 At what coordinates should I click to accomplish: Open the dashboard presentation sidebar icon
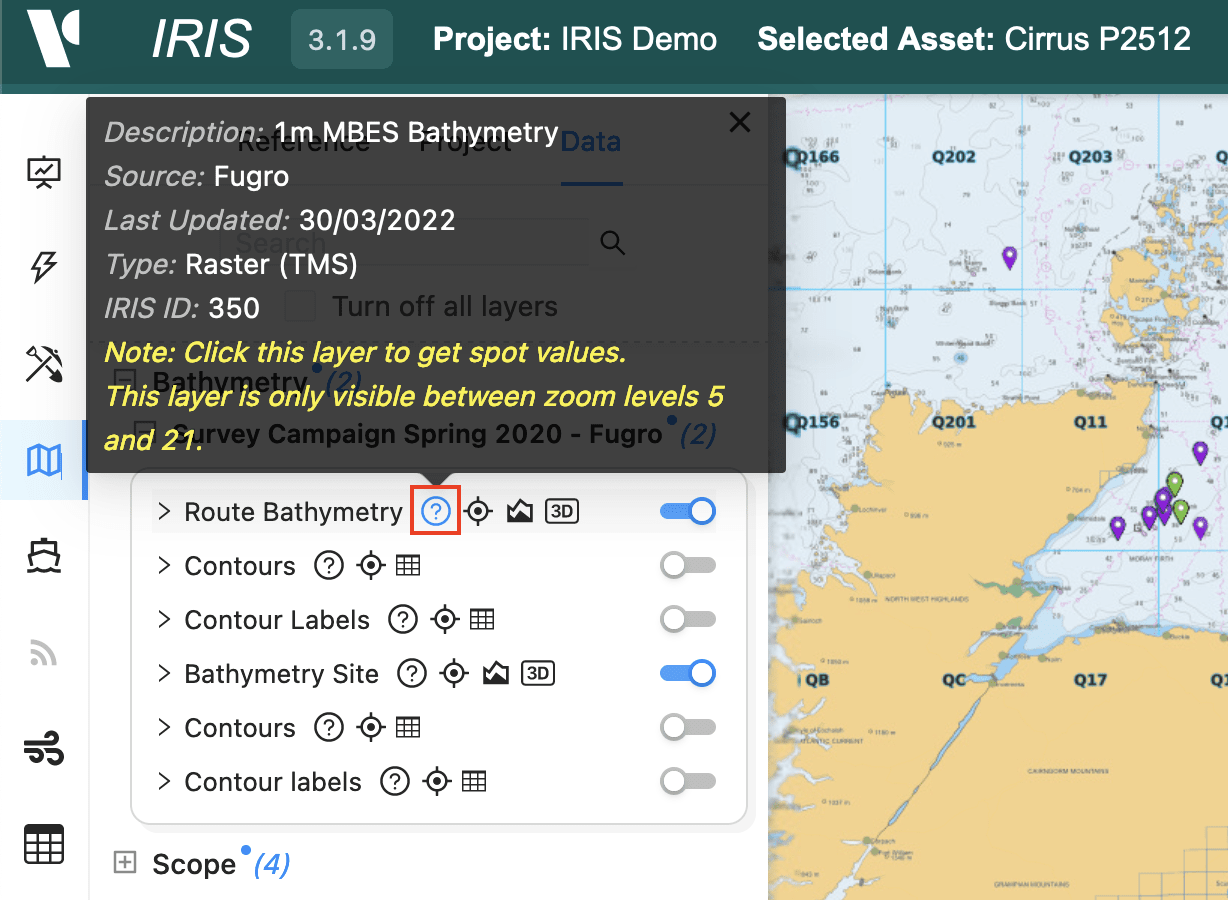(x=44, y=173)
